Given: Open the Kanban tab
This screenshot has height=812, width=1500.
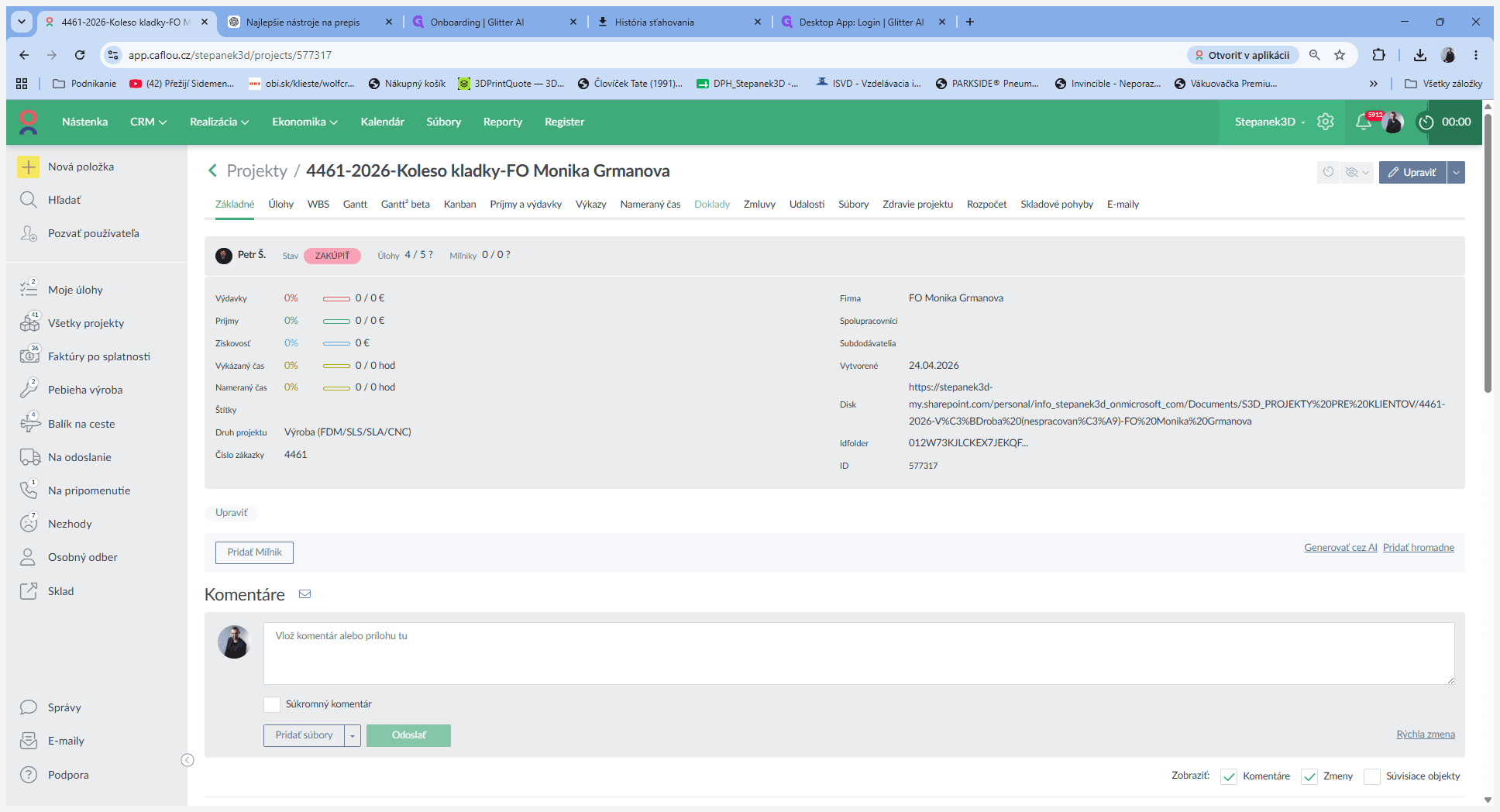Looking at the screenshot, I should (x=459, y=205).
